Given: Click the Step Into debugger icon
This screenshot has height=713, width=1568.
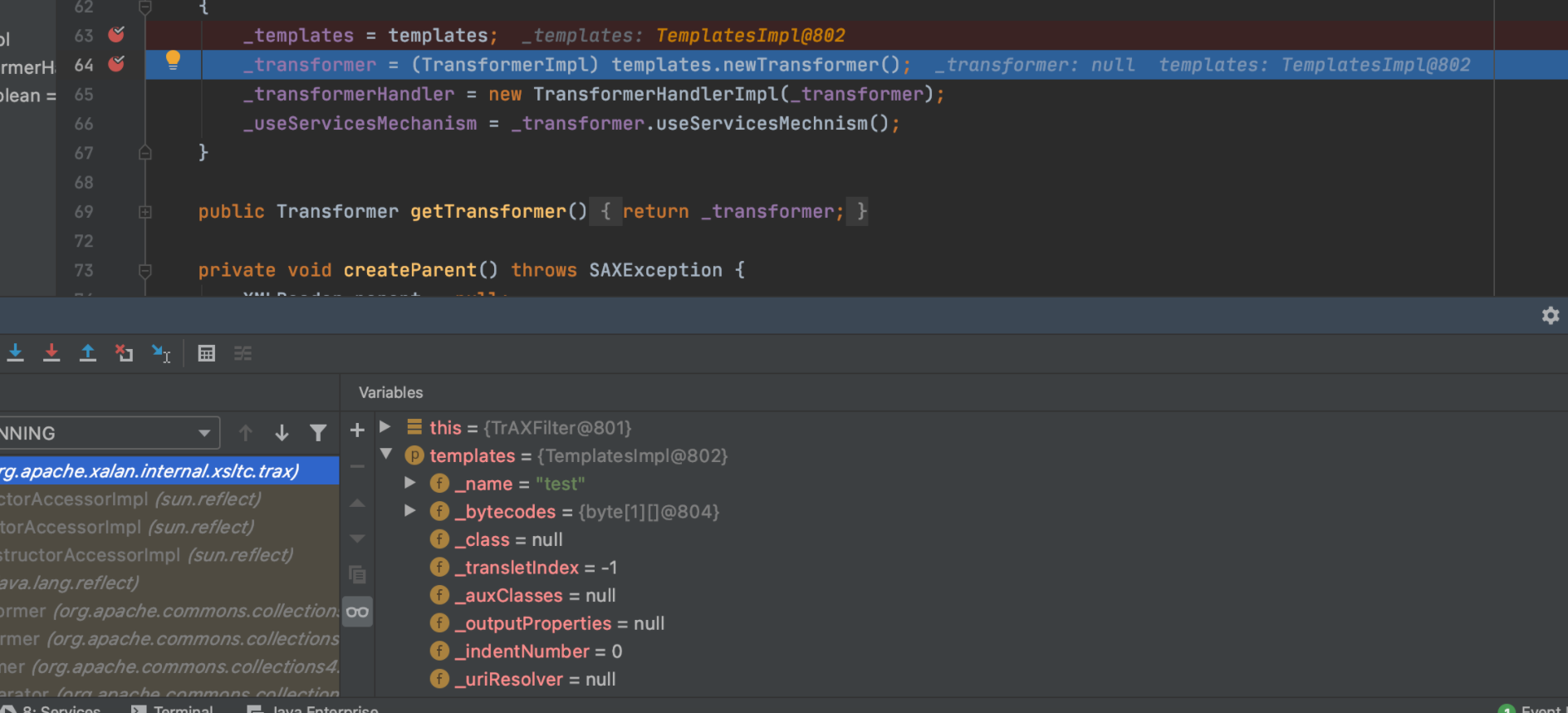Looking at the screenshot, I should pyautogui.click(x=15, y=353).
